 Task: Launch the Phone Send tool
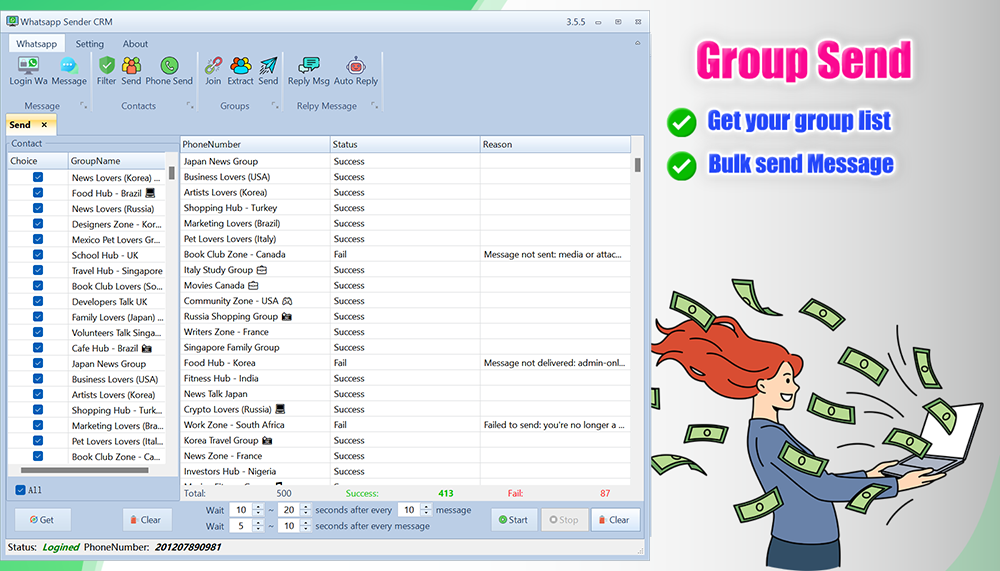coord(169,70)
